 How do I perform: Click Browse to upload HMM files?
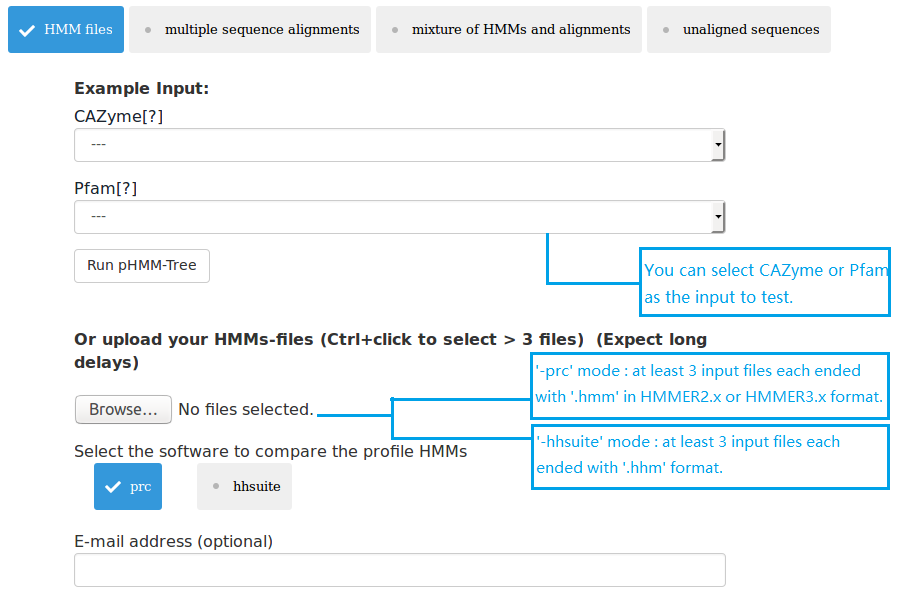[x=123, y=410]
